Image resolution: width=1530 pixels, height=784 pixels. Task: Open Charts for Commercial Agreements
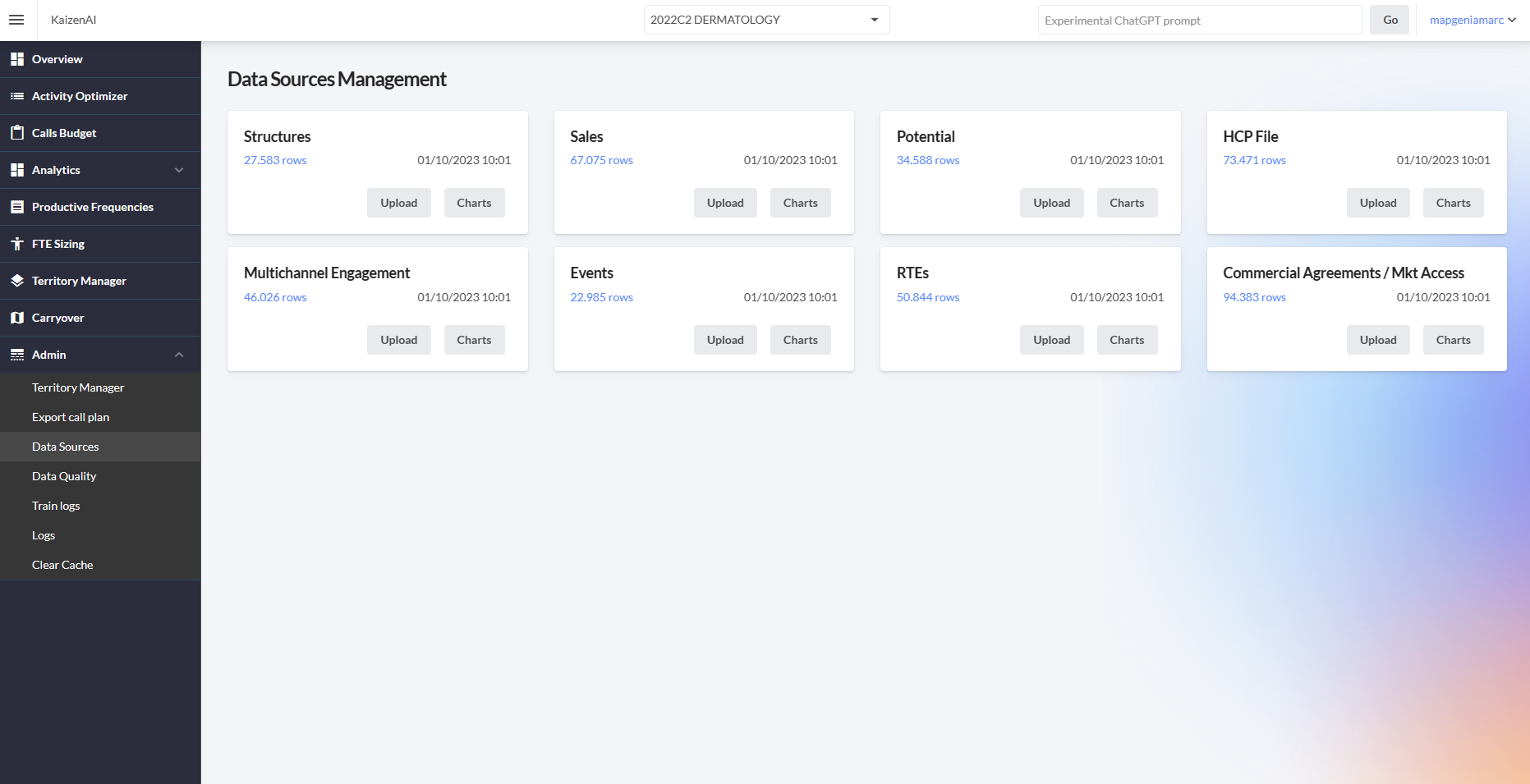1453,340
